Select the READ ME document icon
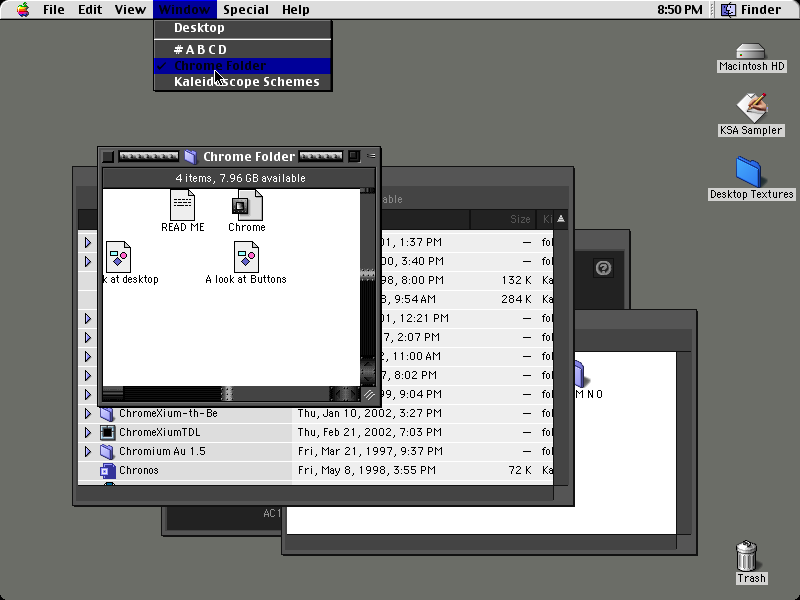Image resolution: width=800 pixels, height=600 pixels. [x=182, y=205]
